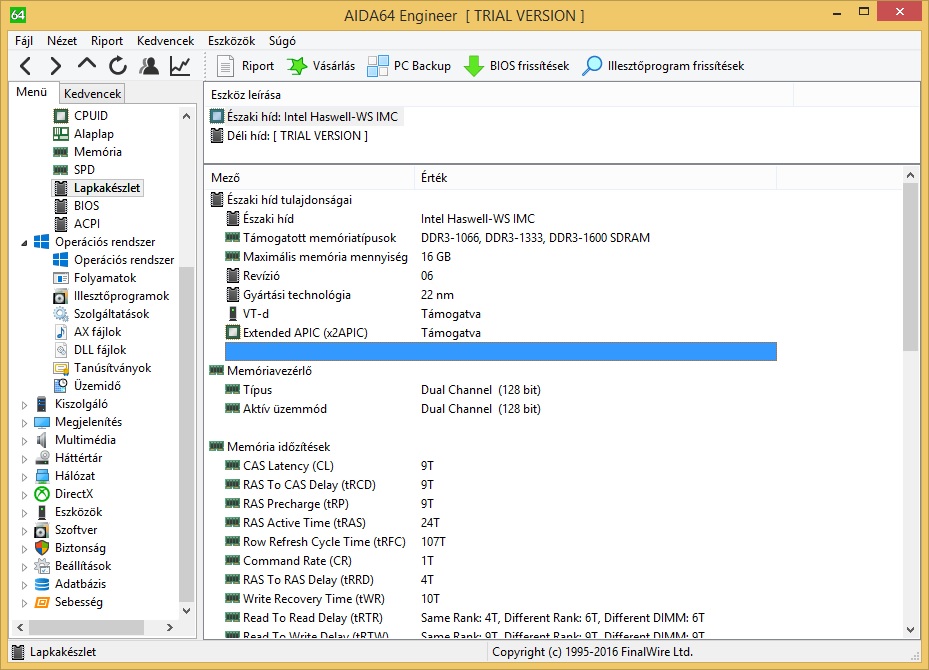Select the CAS Latency (CL) row
The height and width of the screenshot is (670, 929).
pos(501,466)
